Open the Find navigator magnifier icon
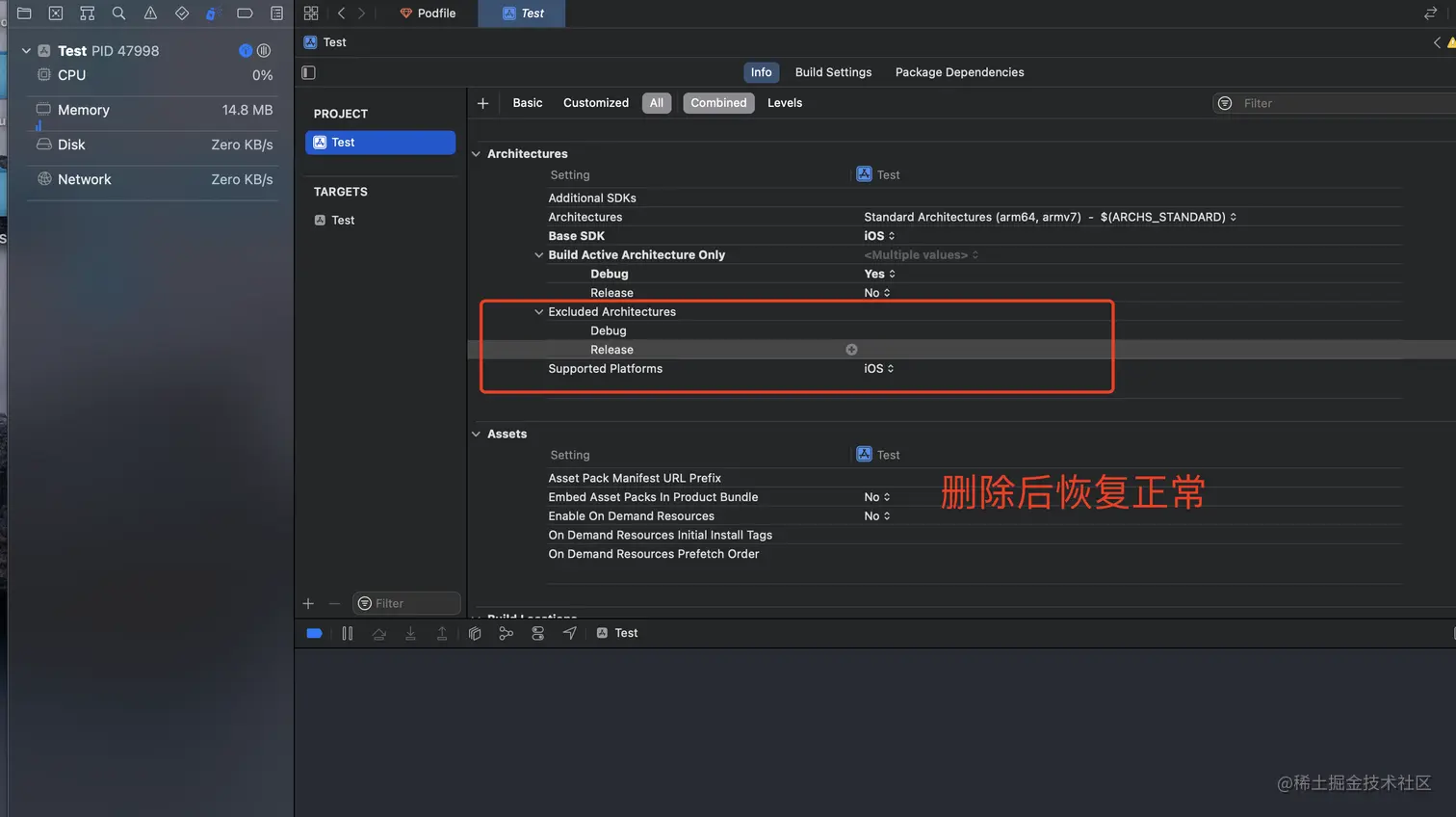The height and width of the screenshot is (817, 1456). pos(118,13)
